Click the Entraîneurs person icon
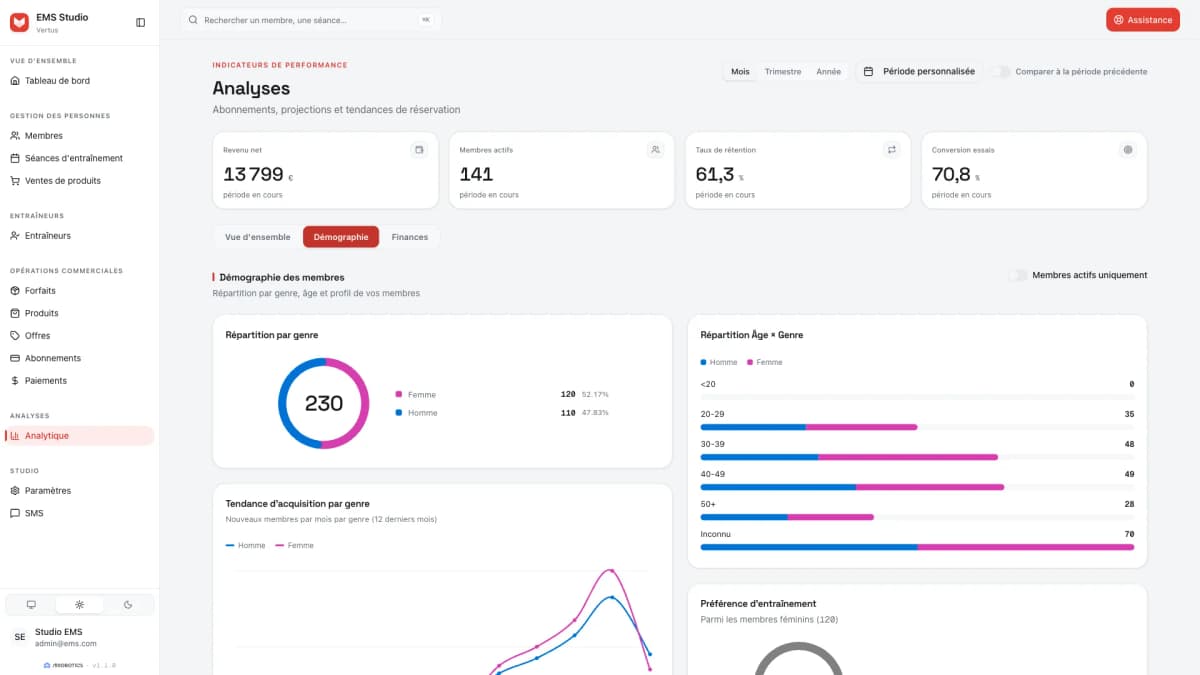Screen dimensions: 1200x675 pyautogui.click(x=15, y=236)
